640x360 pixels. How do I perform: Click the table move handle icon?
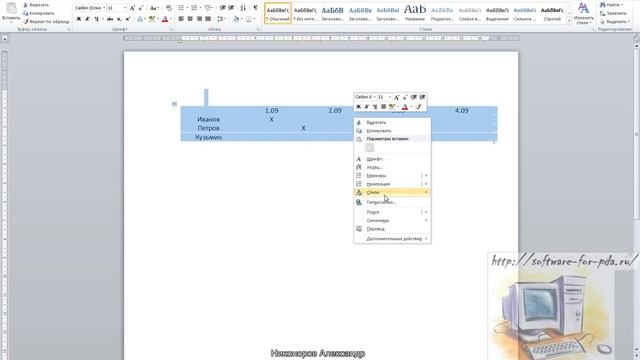pyautogui.click(x=174, y=104)
